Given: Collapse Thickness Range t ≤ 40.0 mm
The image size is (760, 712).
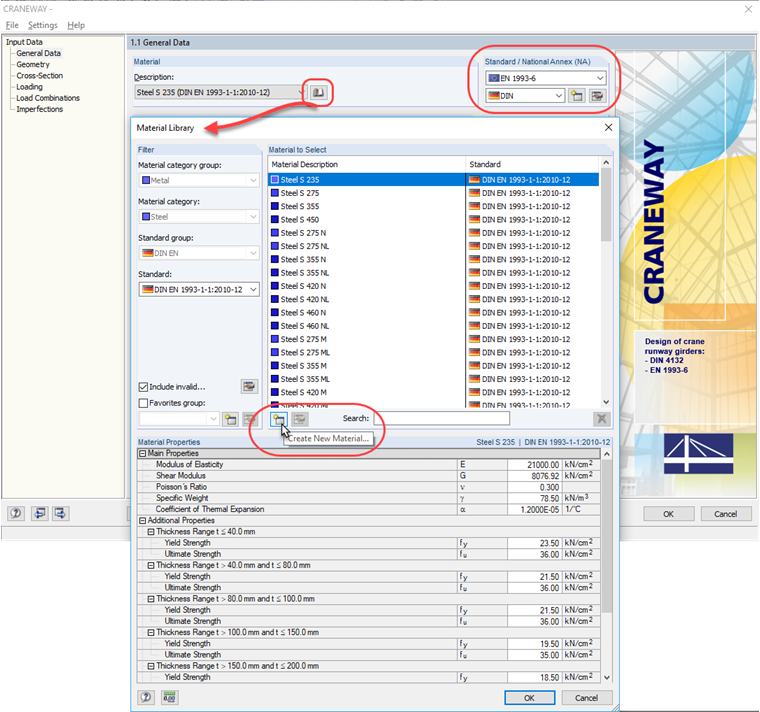Looking at the screenshot, I should 151,532.
